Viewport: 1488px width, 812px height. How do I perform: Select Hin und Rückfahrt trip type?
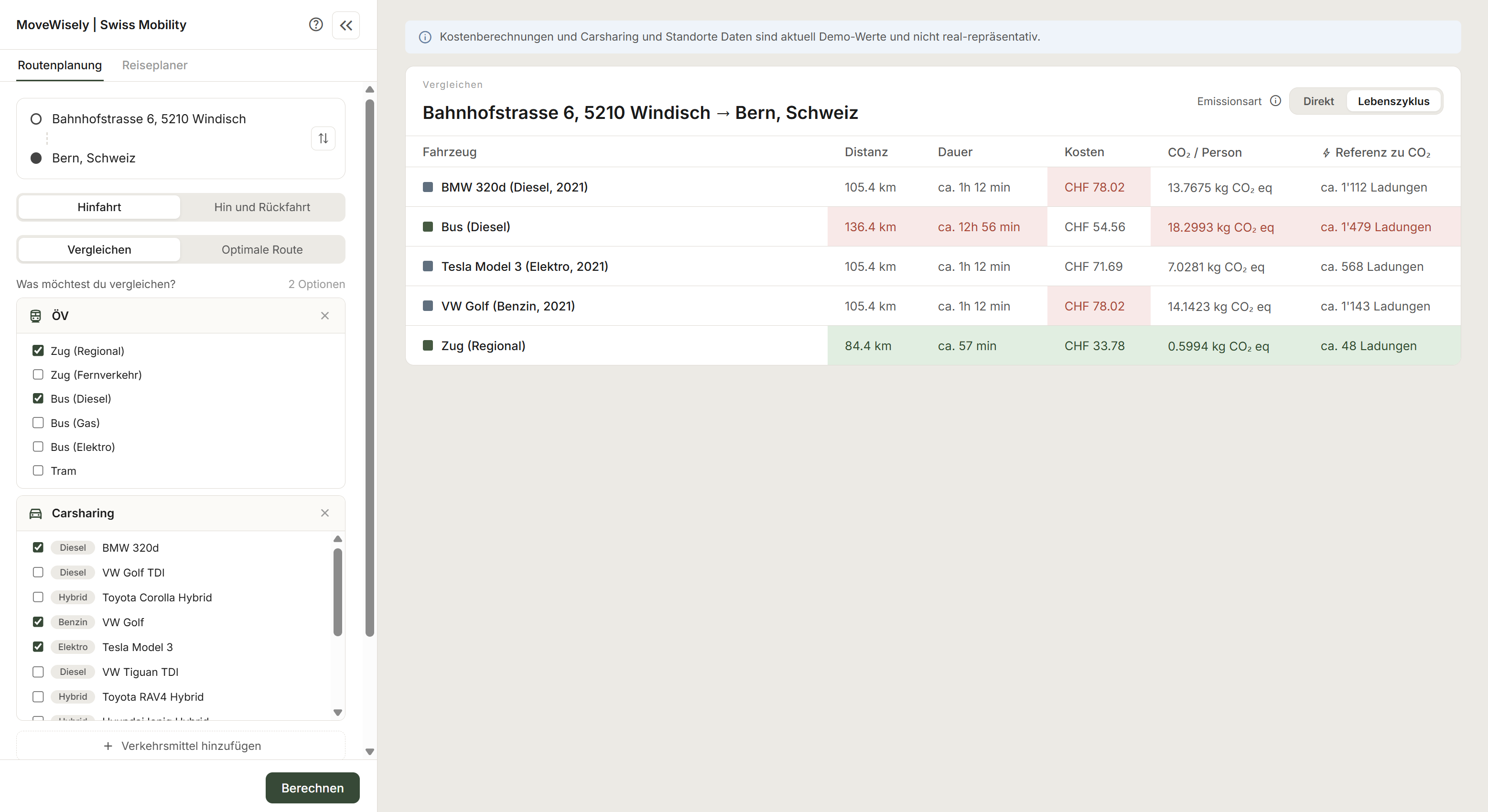click(262, 207)
